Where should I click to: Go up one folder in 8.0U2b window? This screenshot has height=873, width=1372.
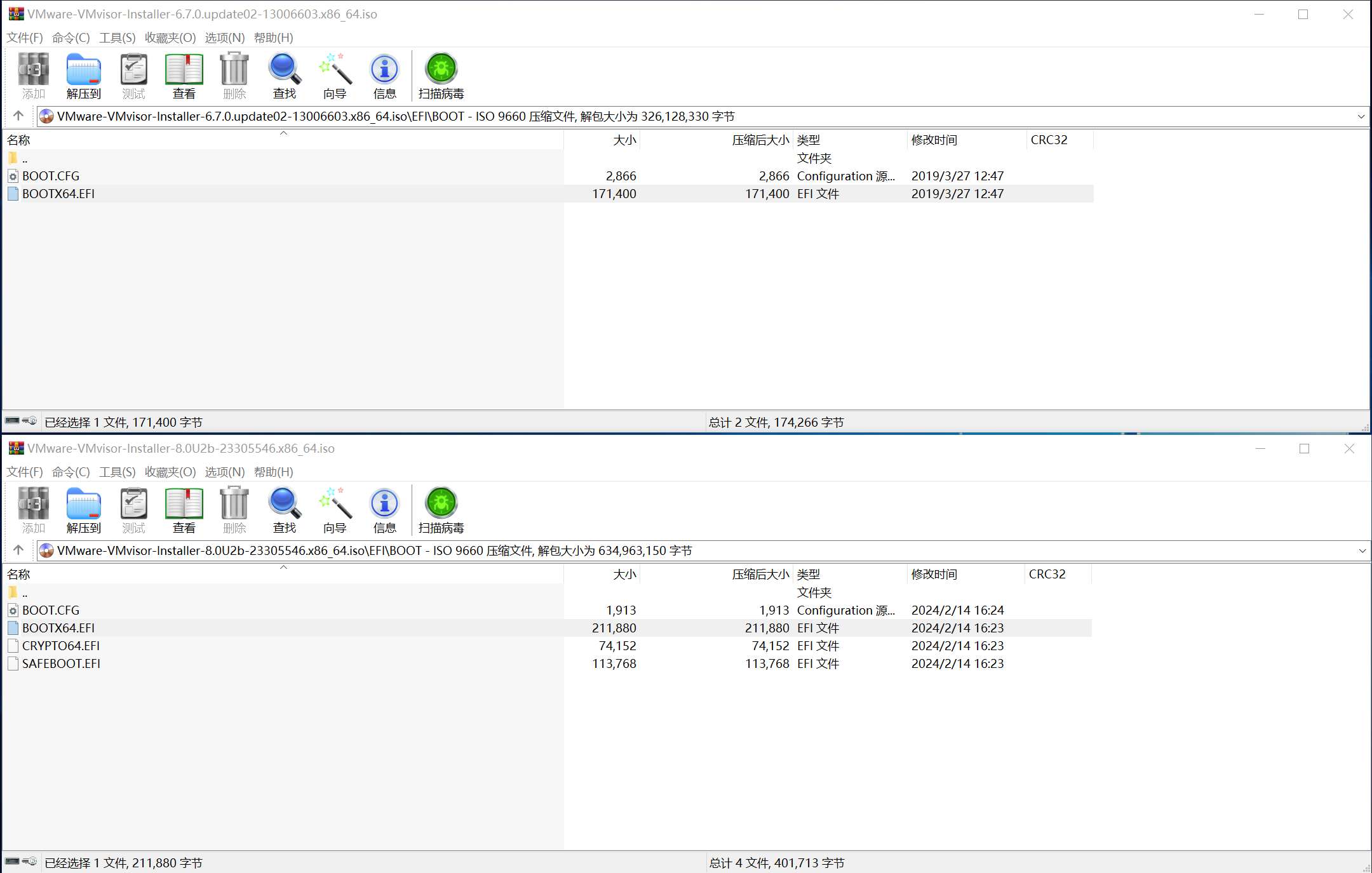[18, 550]
